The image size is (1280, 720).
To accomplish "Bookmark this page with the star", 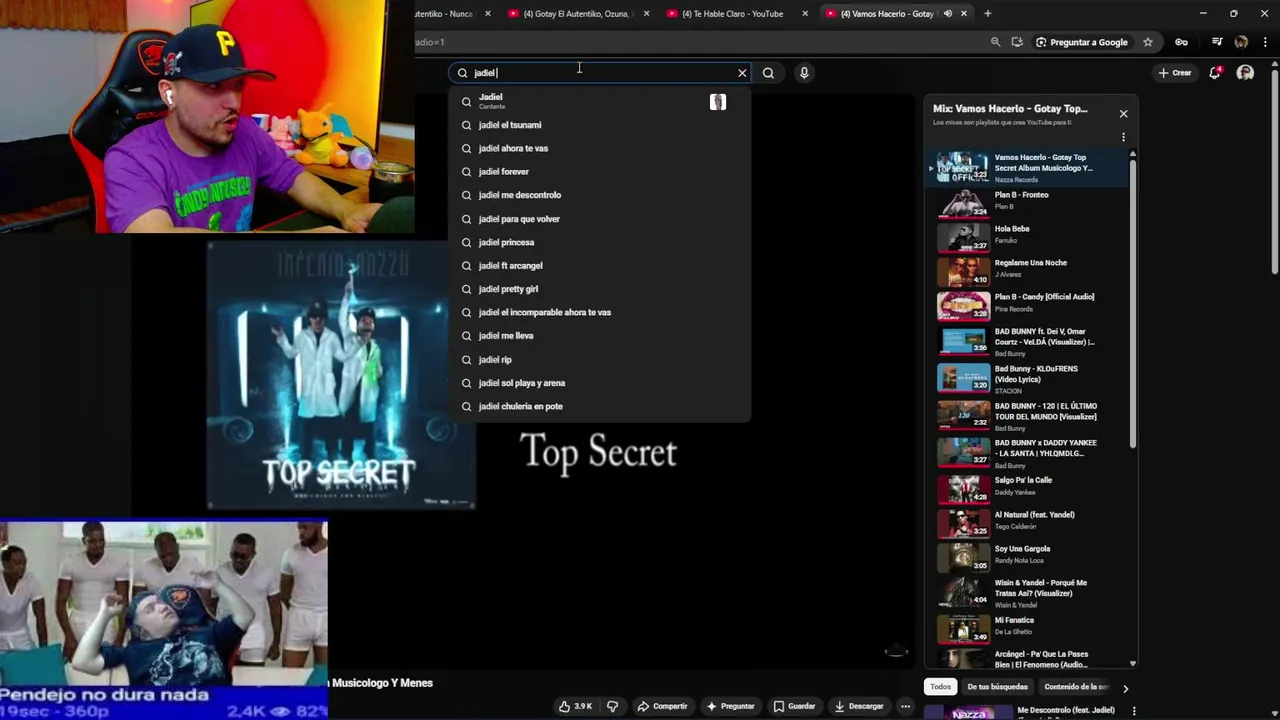I will [1148, 42].
